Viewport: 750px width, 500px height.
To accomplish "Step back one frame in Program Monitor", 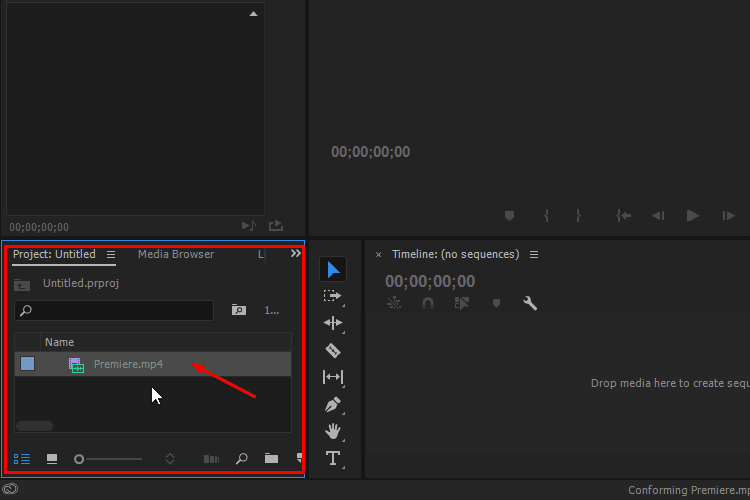I will 658,216.
